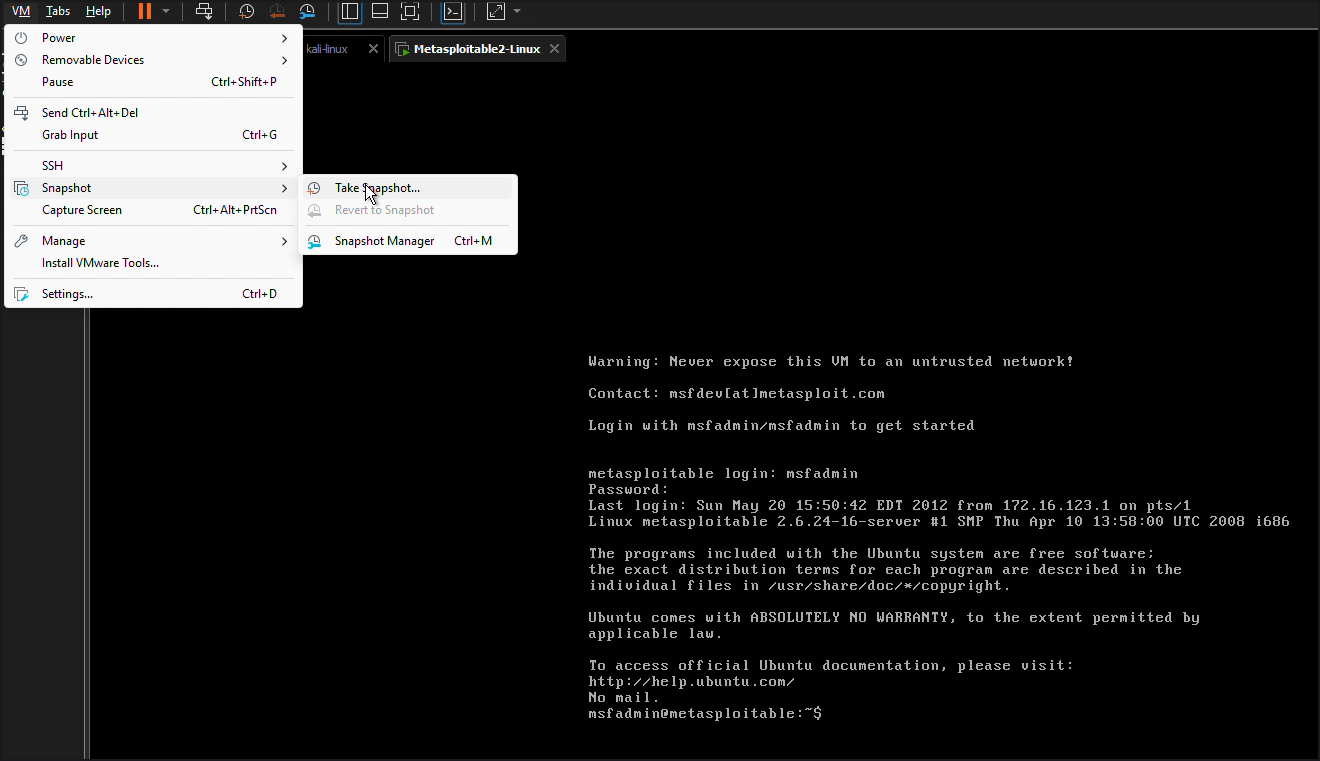Open Snapshot Manager from the submenu
This screenshot has width=1320, height=761.
point(408,241)
